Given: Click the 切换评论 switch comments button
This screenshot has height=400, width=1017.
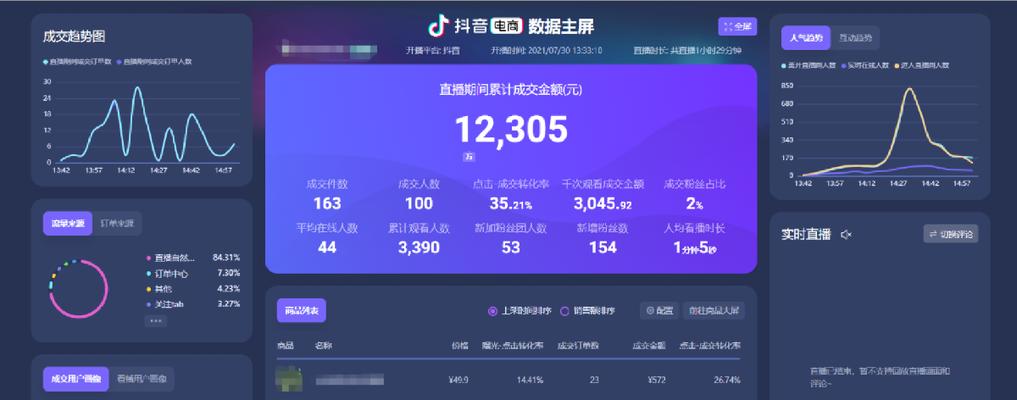Looking at the screenshot, I should [951, 234].
